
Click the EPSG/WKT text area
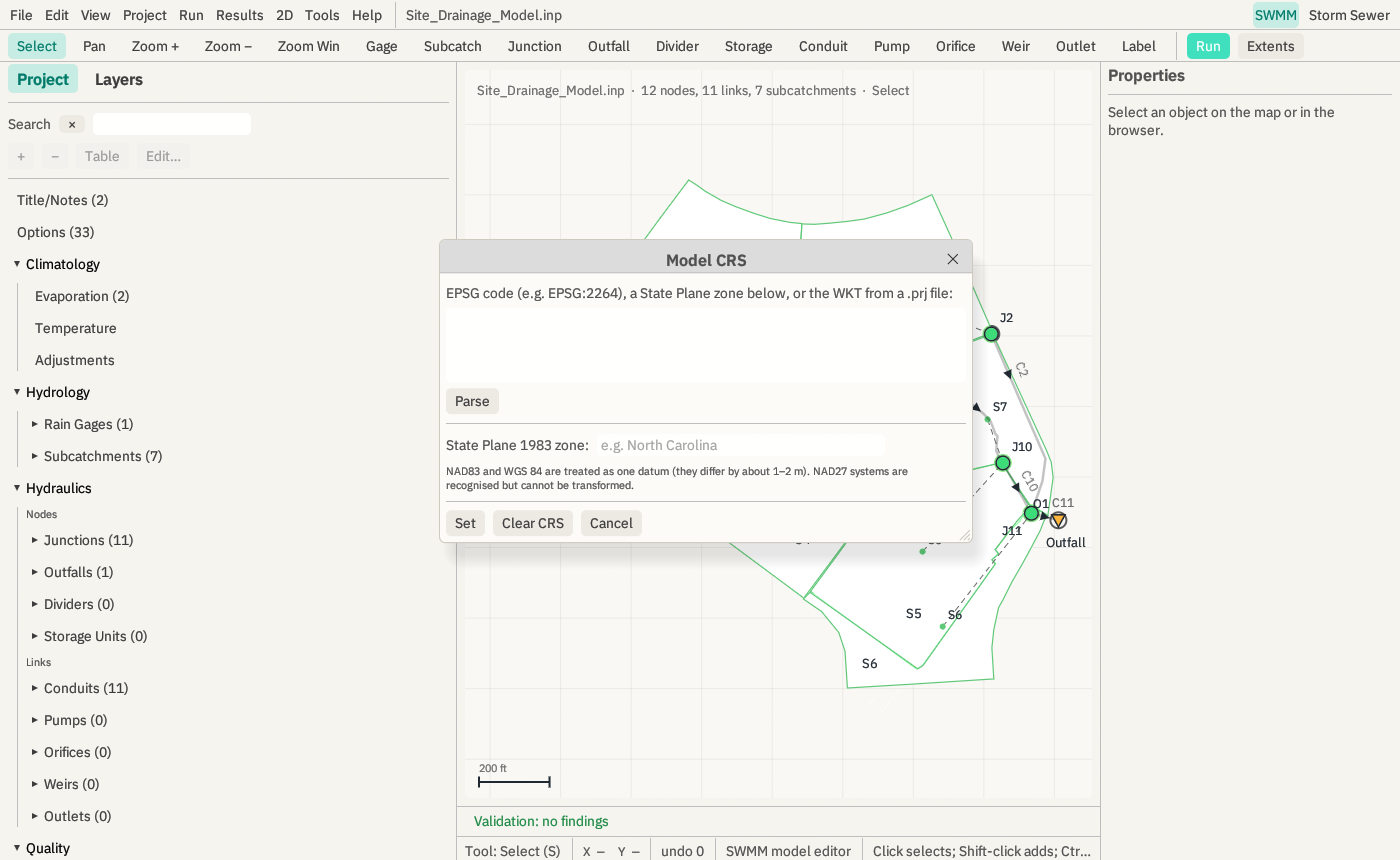(705, 344)
